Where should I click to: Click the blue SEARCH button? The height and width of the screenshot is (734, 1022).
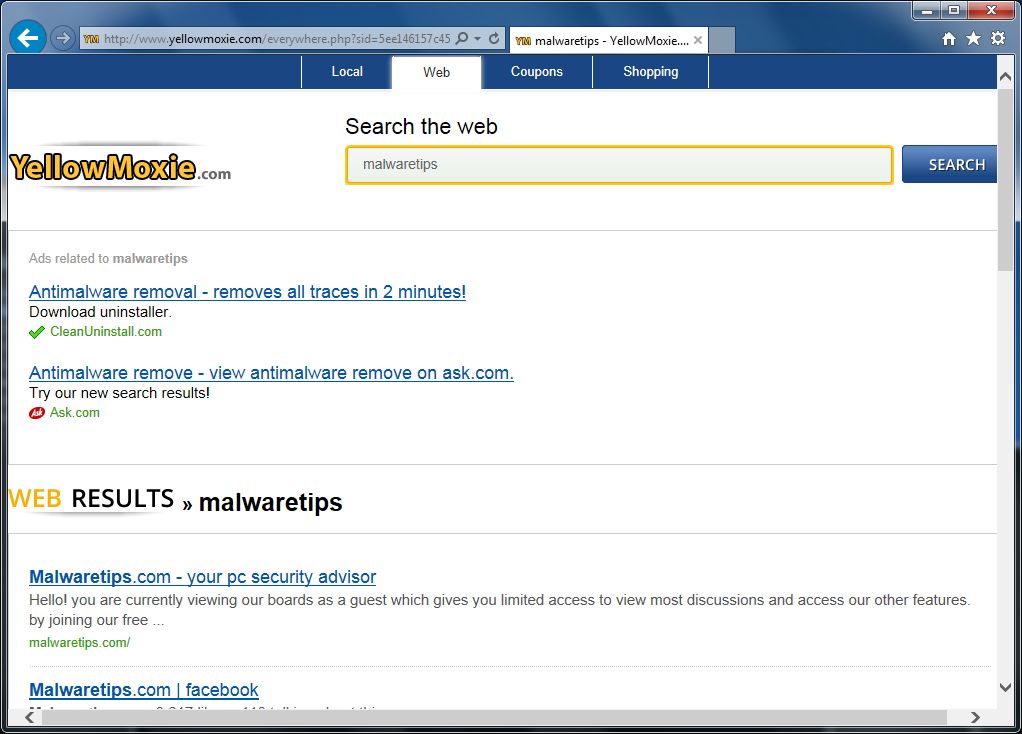point(950,164)
